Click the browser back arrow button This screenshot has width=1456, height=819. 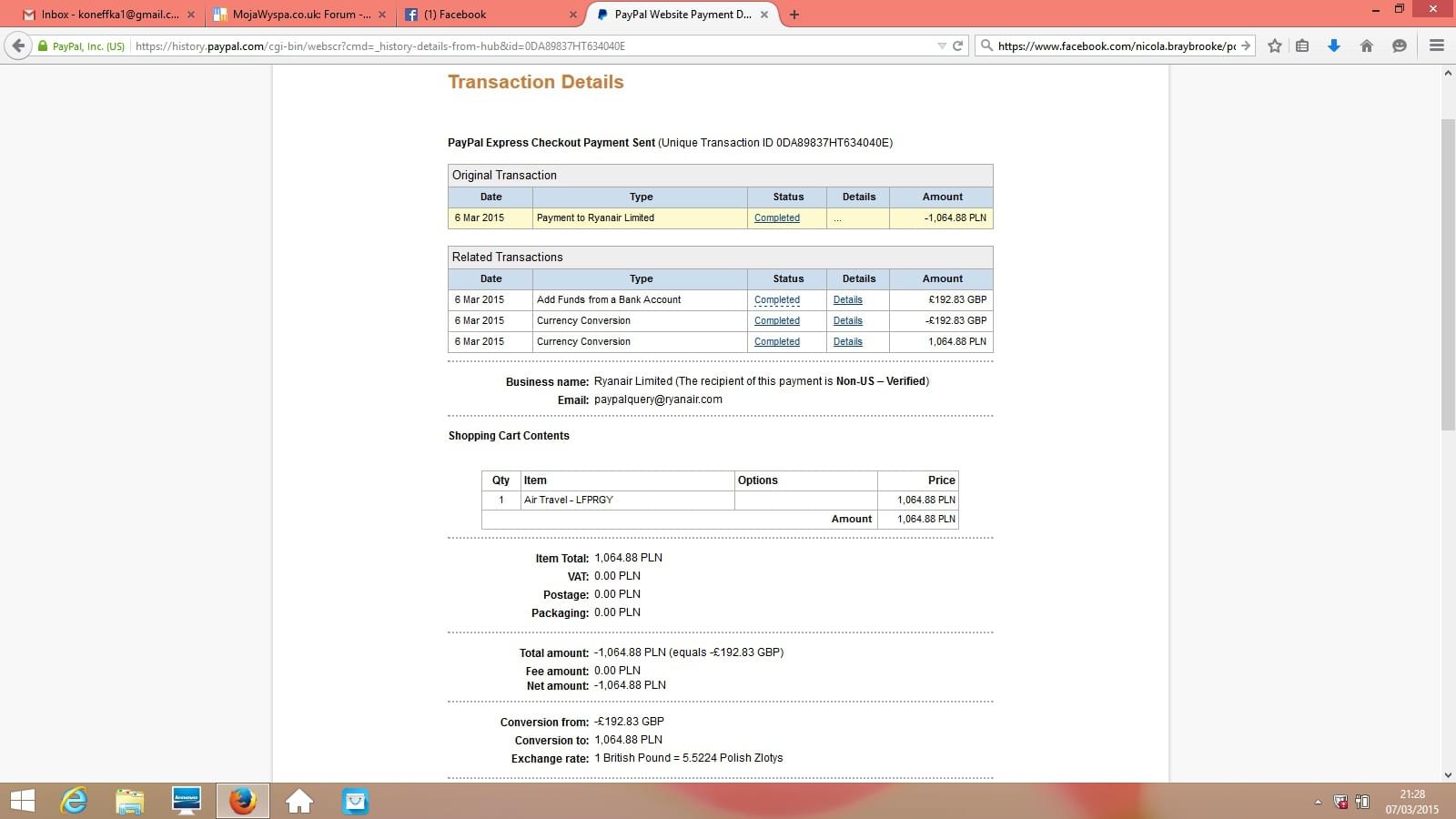[18, 45]
